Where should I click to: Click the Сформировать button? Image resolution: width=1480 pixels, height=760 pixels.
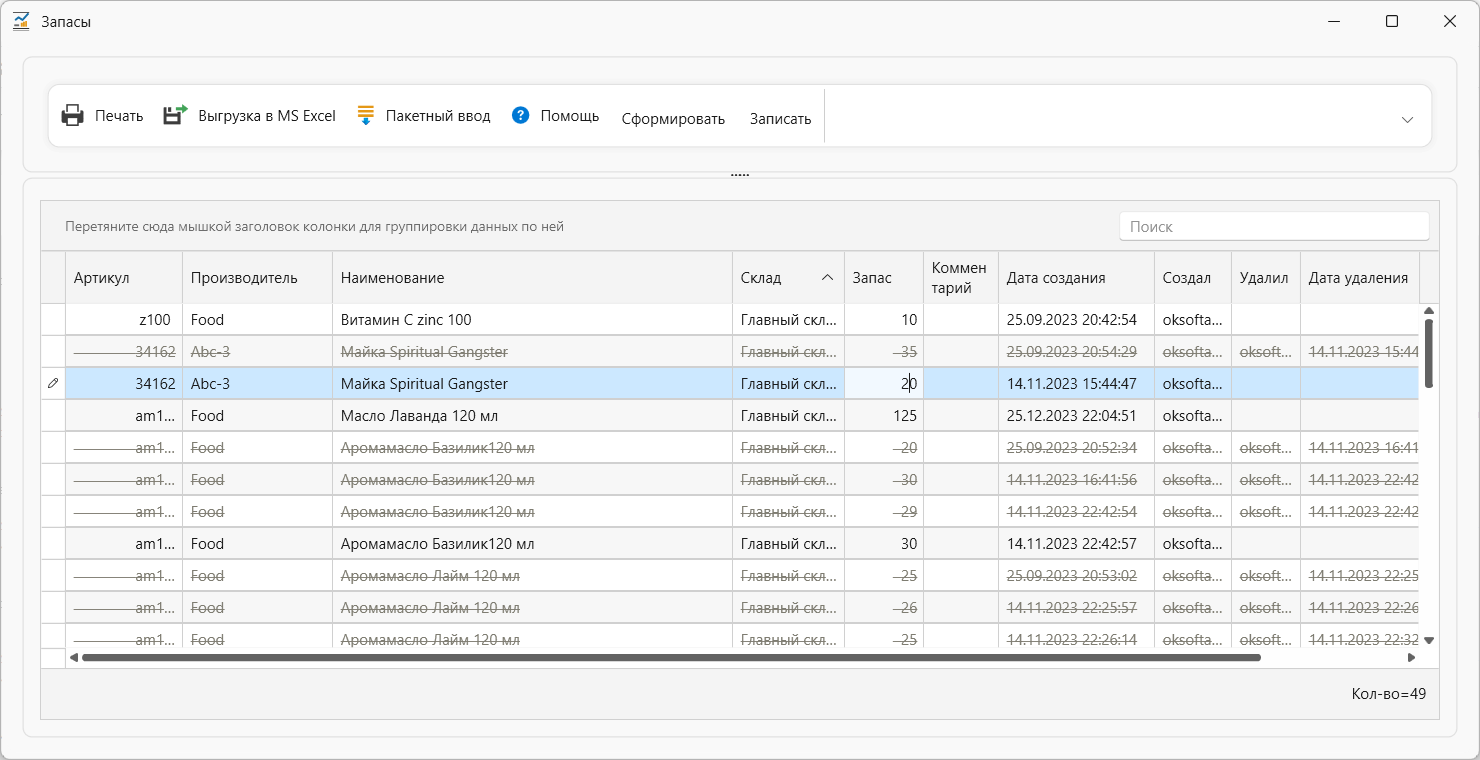[x=673, y=119]
